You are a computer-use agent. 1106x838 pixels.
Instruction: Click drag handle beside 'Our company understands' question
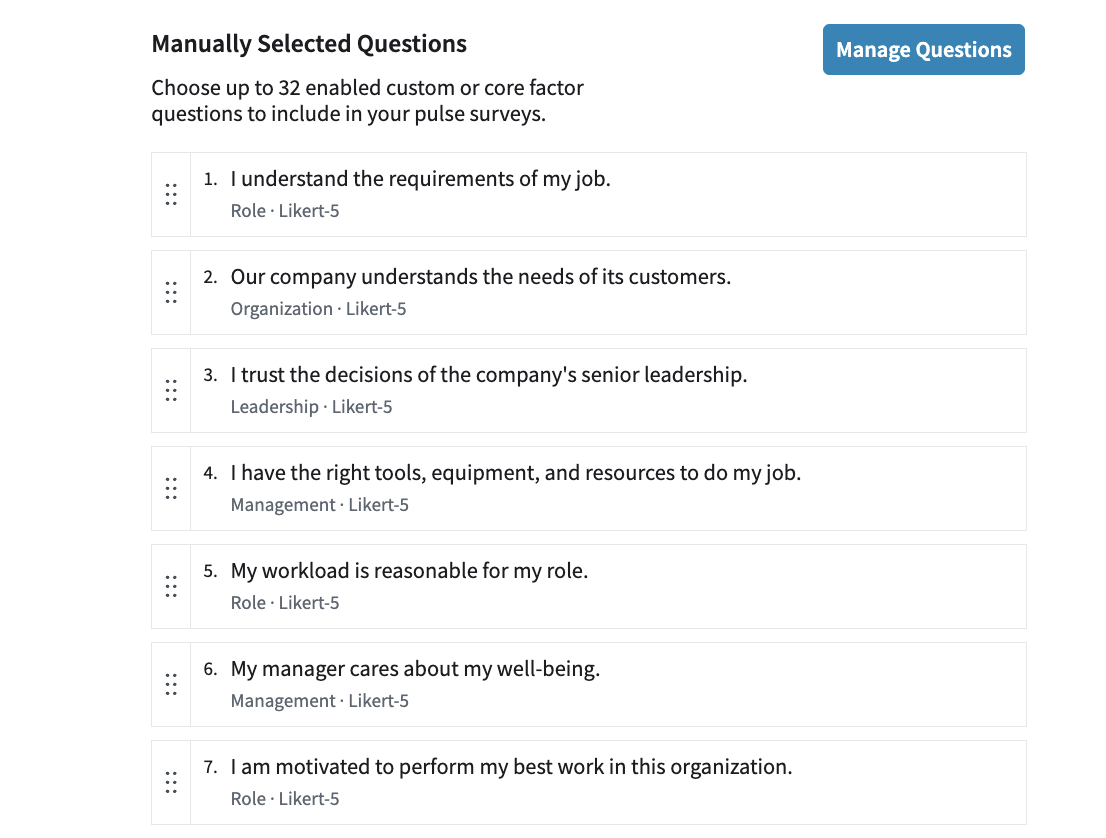point(171,292)
